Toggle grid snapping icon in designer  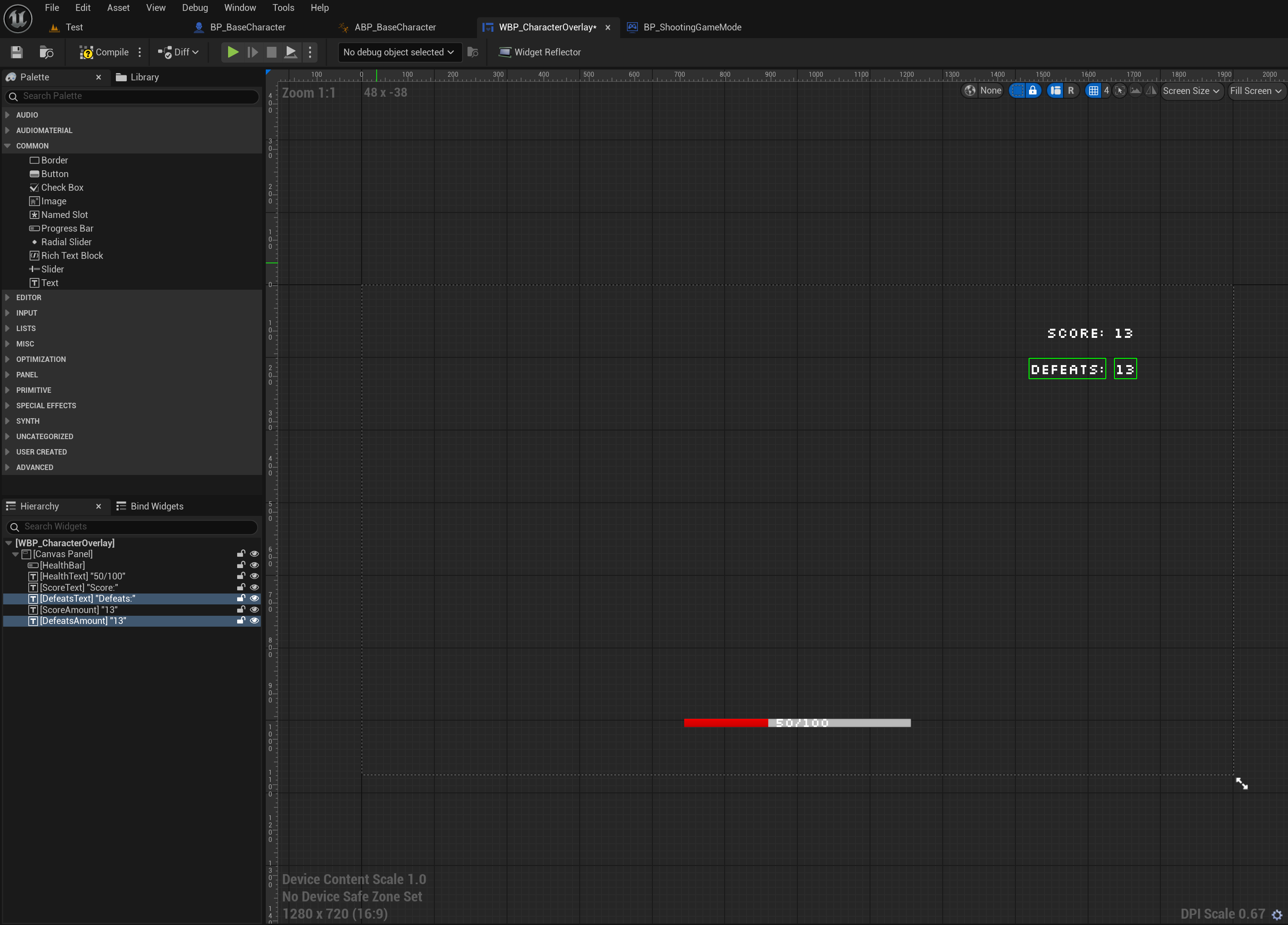click(1093, 91)
